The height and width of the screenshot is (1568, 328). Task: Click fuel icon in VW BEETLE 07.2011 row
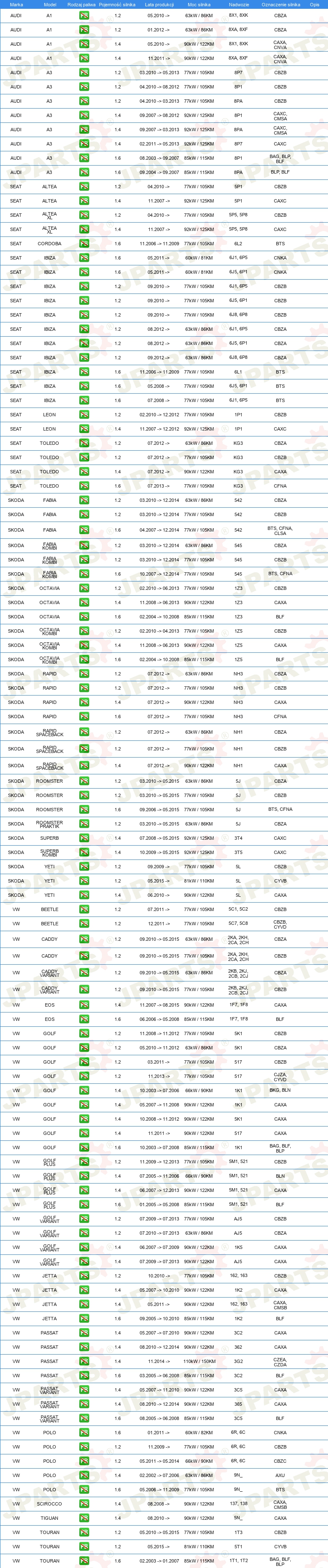pyautogui.click(x=84, y=909)
